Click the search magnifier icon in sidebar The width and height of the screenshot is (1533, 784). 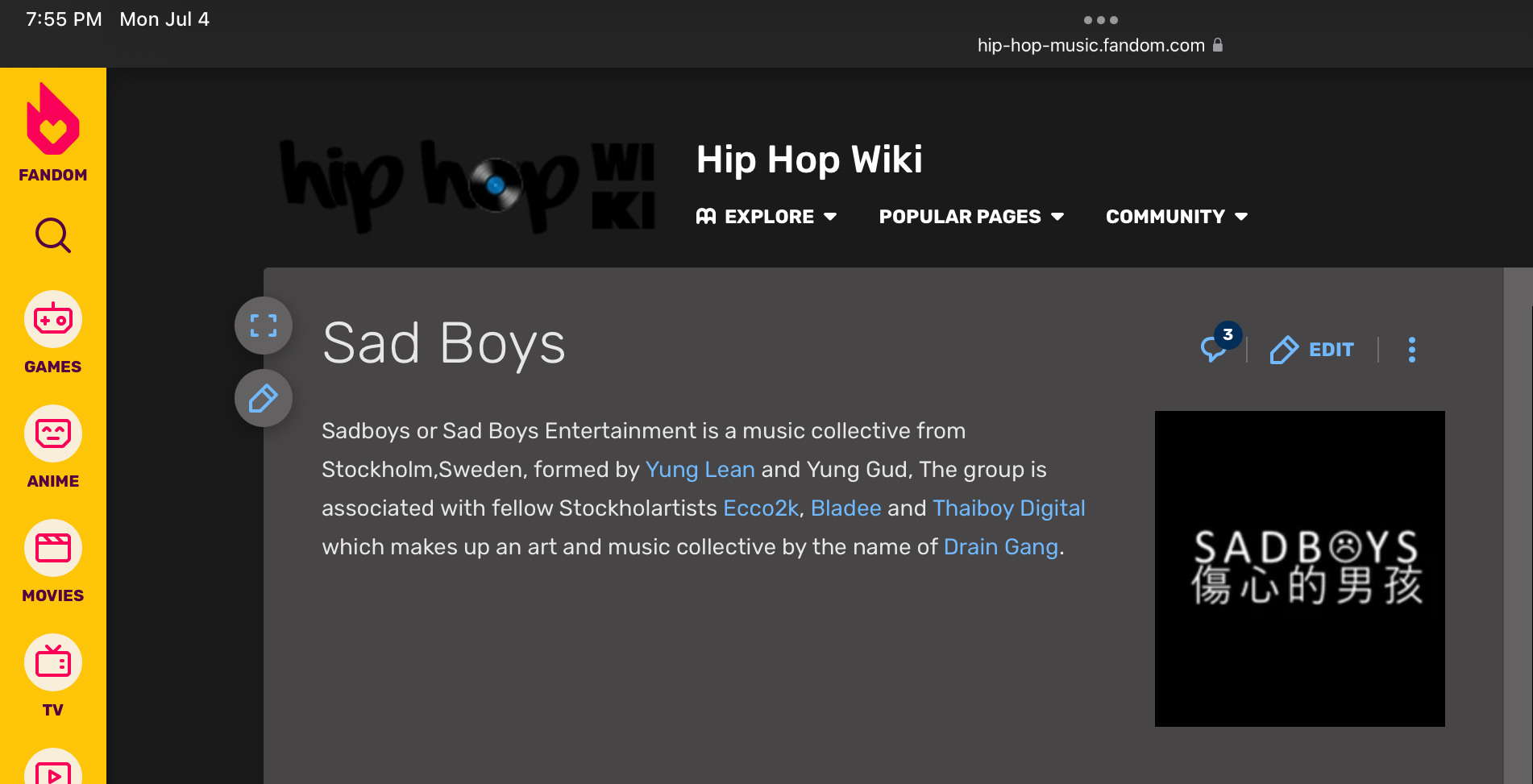coord(53,235)
